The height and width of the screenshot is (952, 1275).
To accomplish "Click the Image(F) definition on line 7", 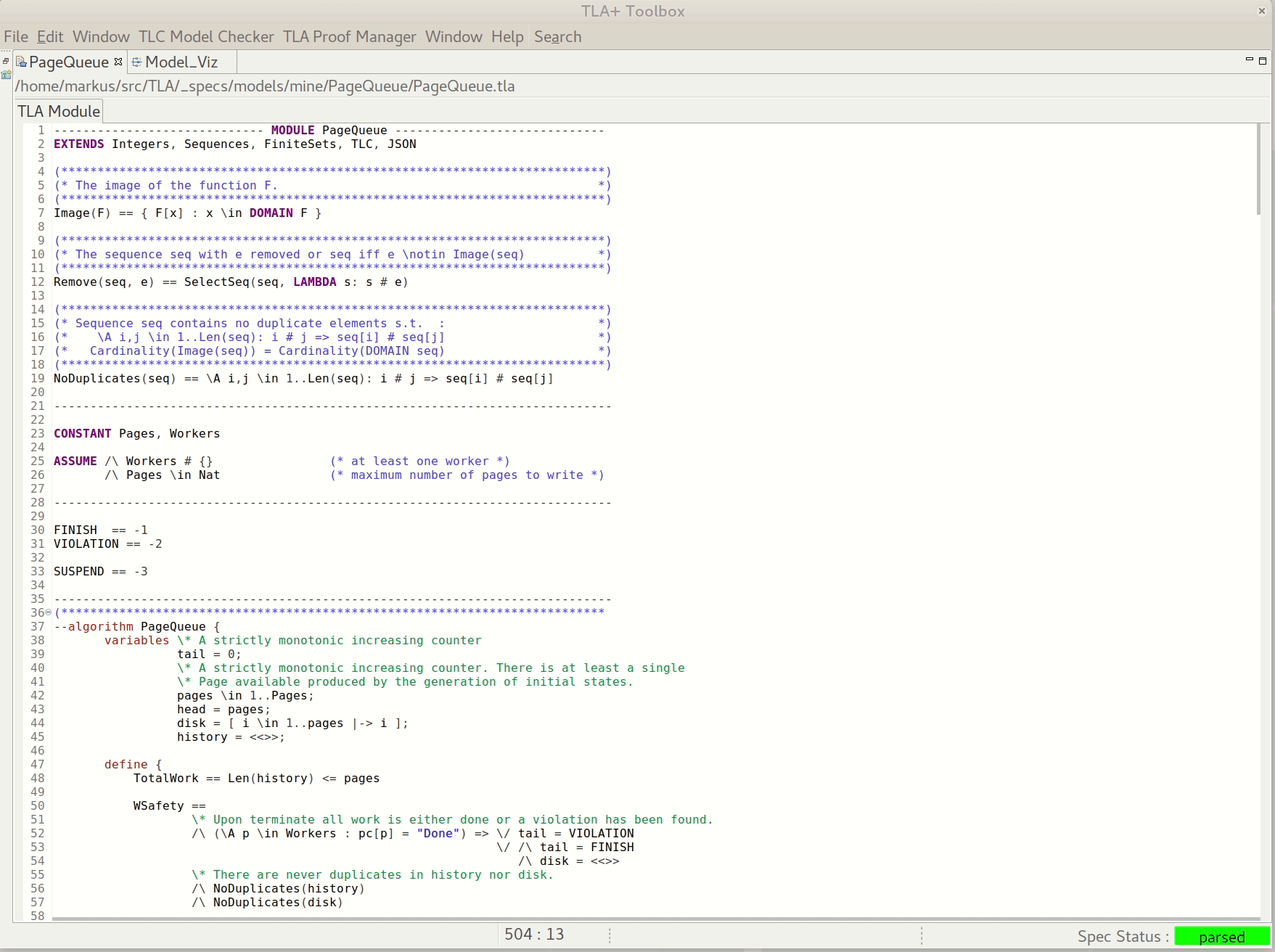I will click(187, 213).
